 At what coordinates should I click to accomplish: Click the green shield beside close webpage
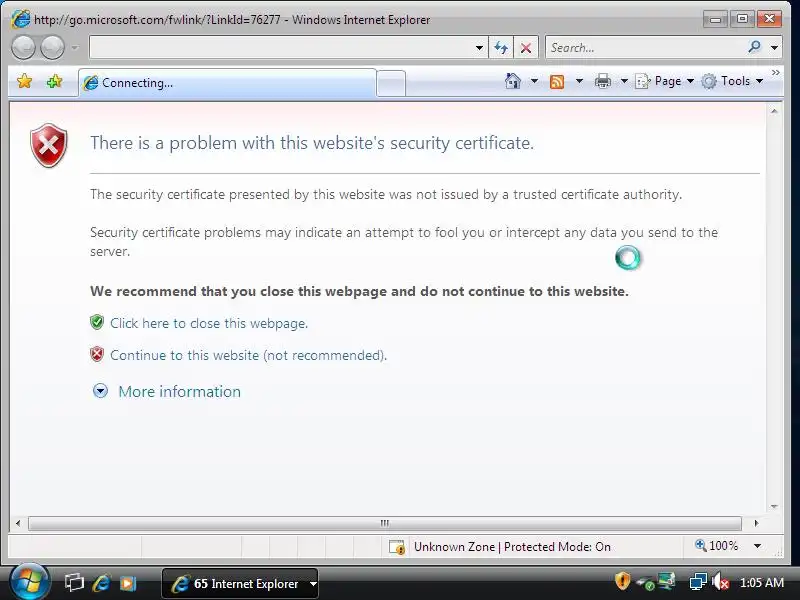[x=97, y=322]
